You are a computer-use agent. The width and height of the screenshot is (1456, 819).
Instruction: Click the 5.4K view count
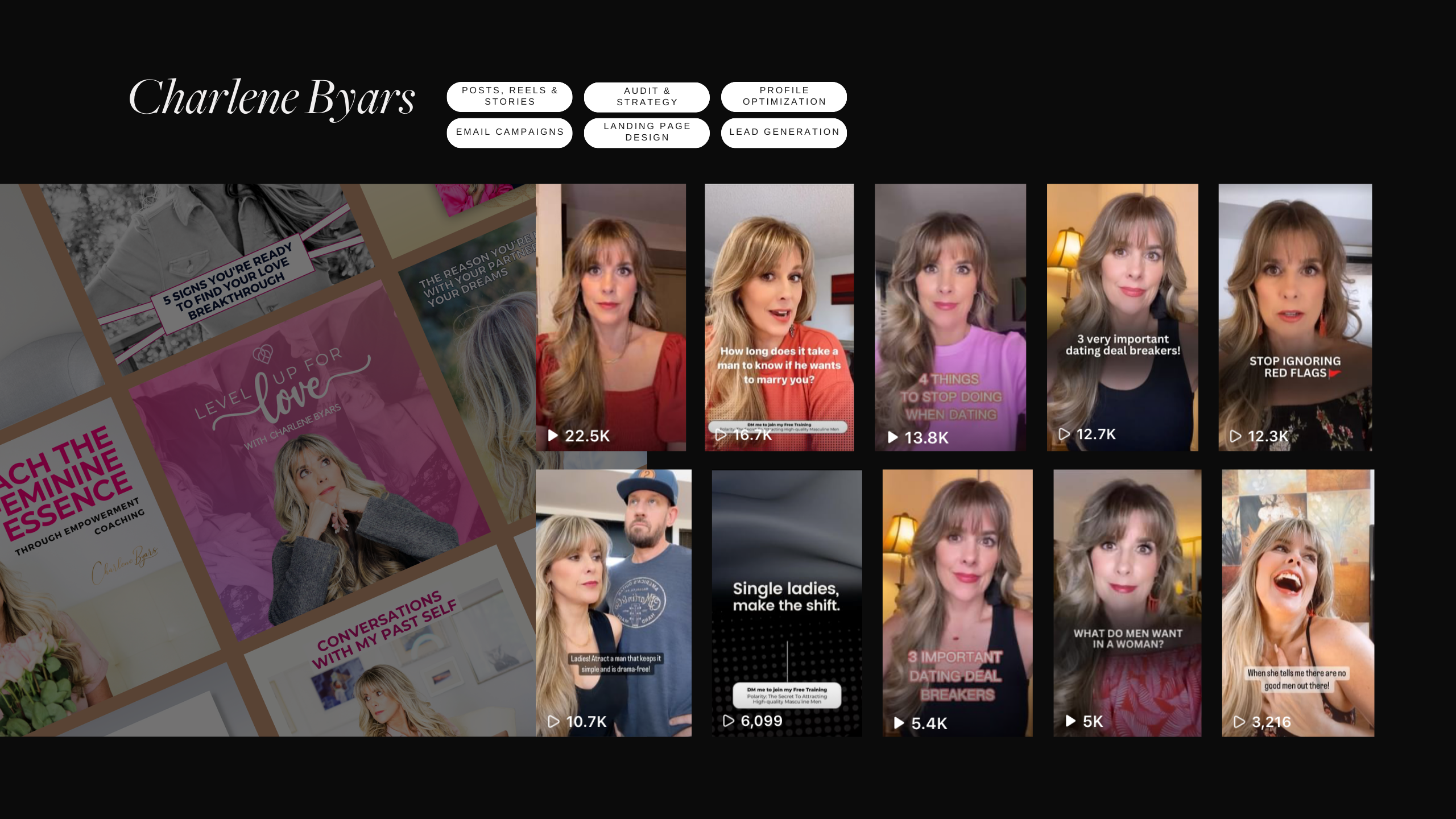(x=929, y=723)
